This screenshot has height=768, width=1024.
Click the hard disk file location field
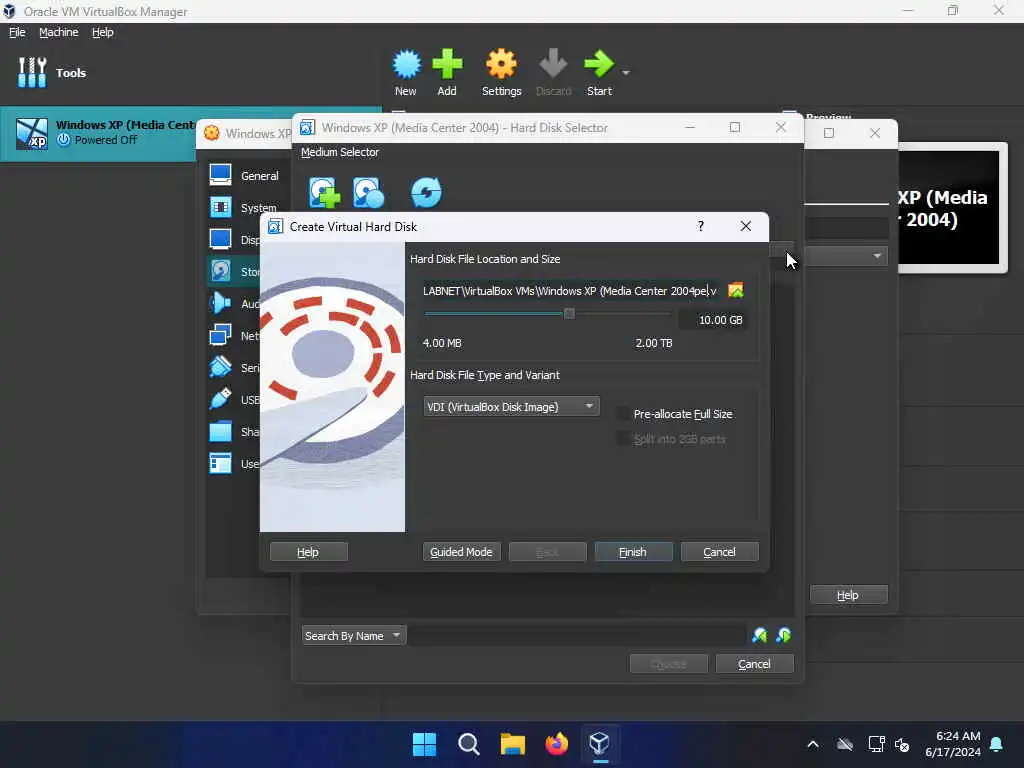click(569, 291)
